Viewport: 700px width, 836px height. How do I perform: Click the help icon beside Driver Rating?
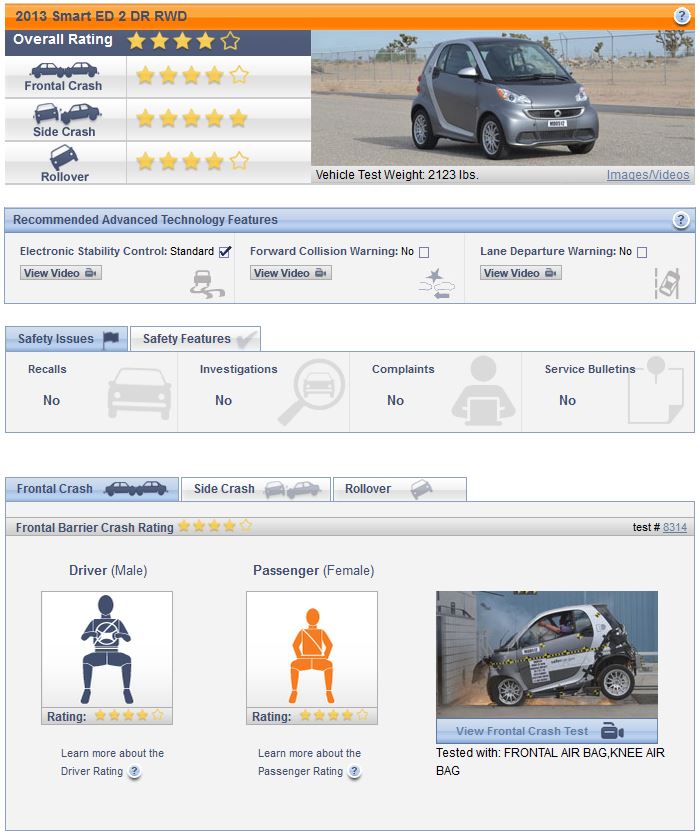coord(135,771)
